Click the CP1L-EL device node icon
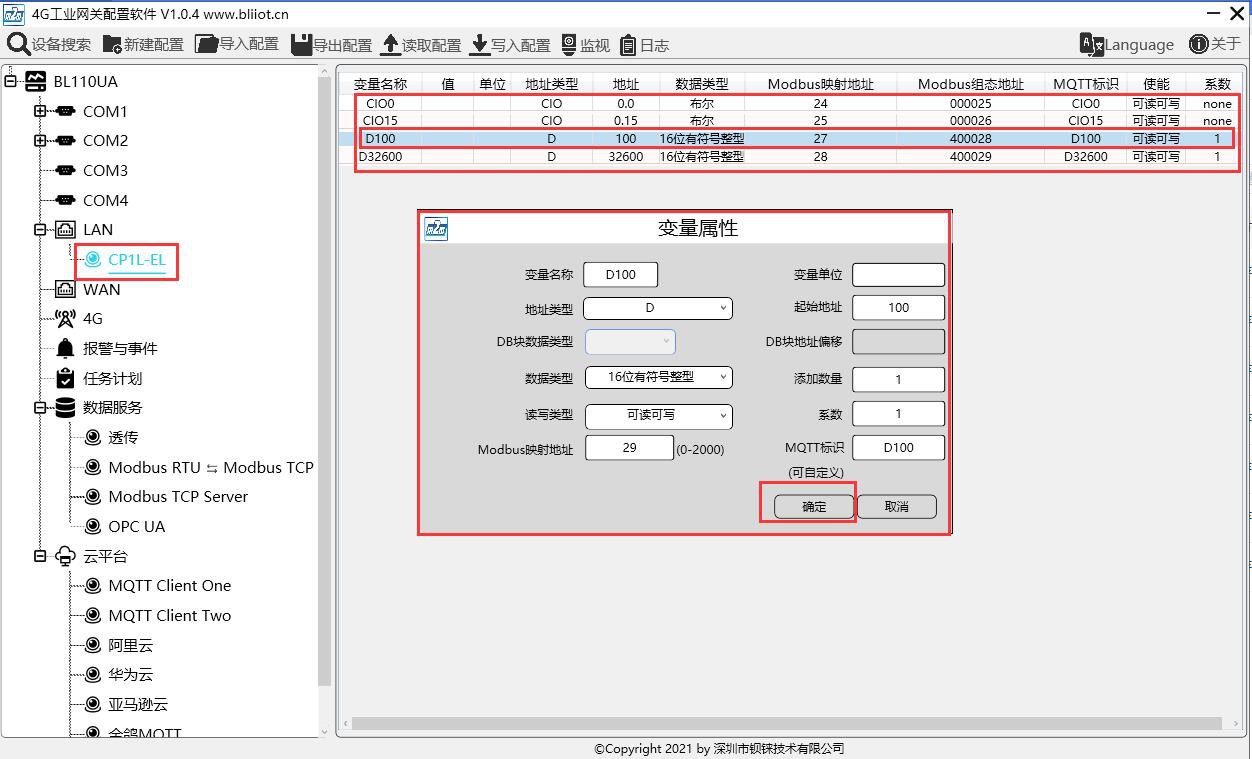1252x759 pixels. (93, 259)
